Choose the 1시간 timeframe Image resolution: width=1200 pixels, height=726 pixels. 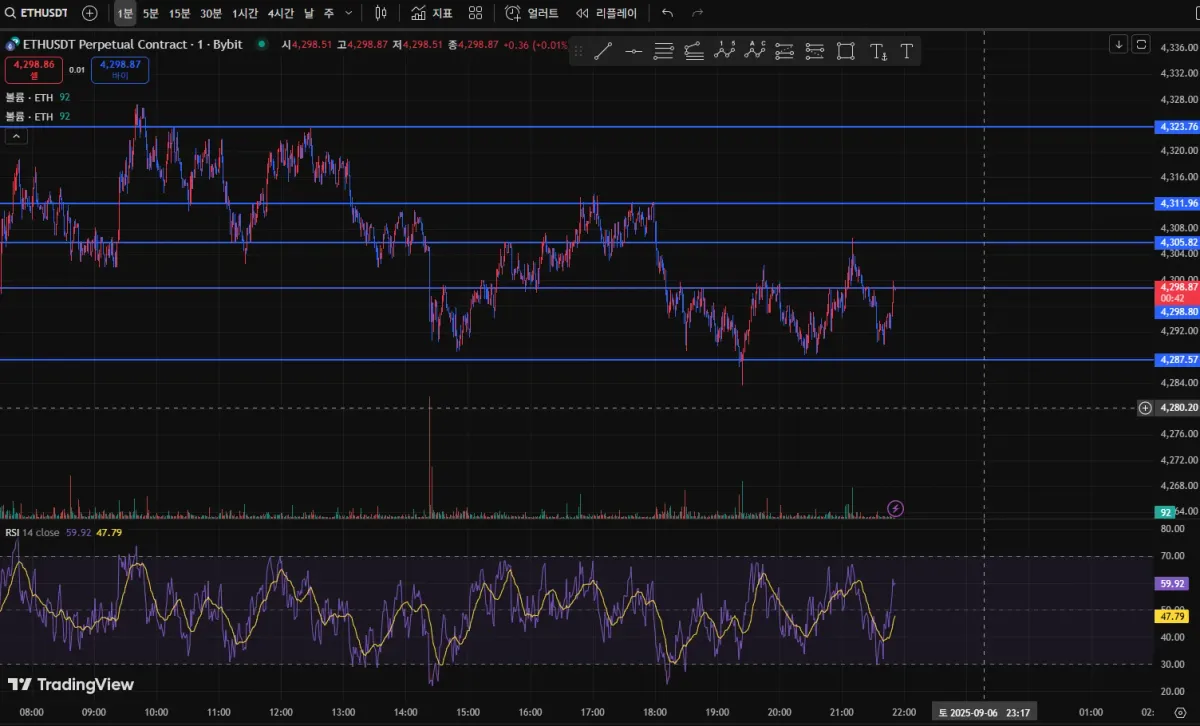click(x=245, y=13)
